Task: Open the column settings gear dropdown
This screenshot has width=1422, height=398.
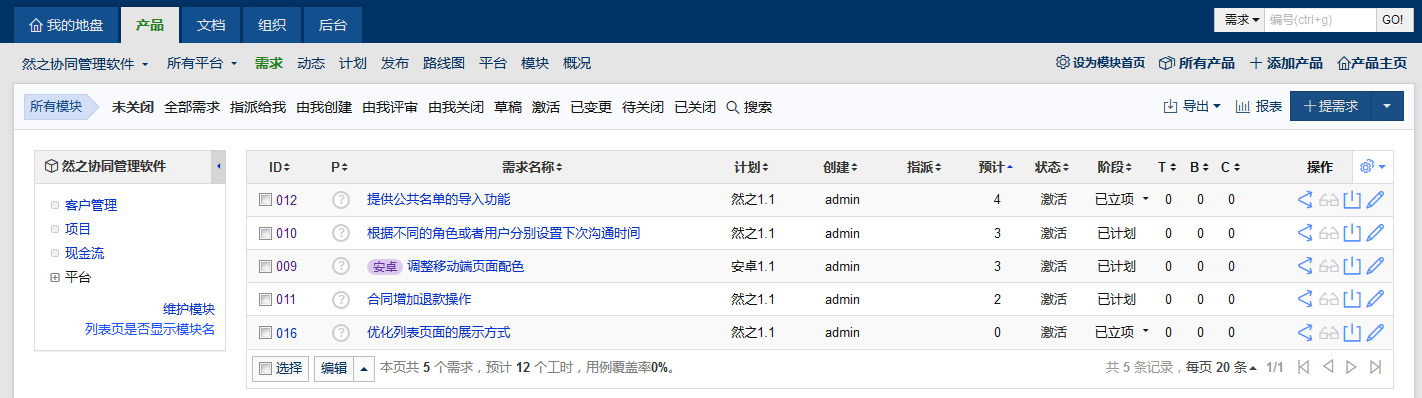Action: click(x=1373, y=166)
